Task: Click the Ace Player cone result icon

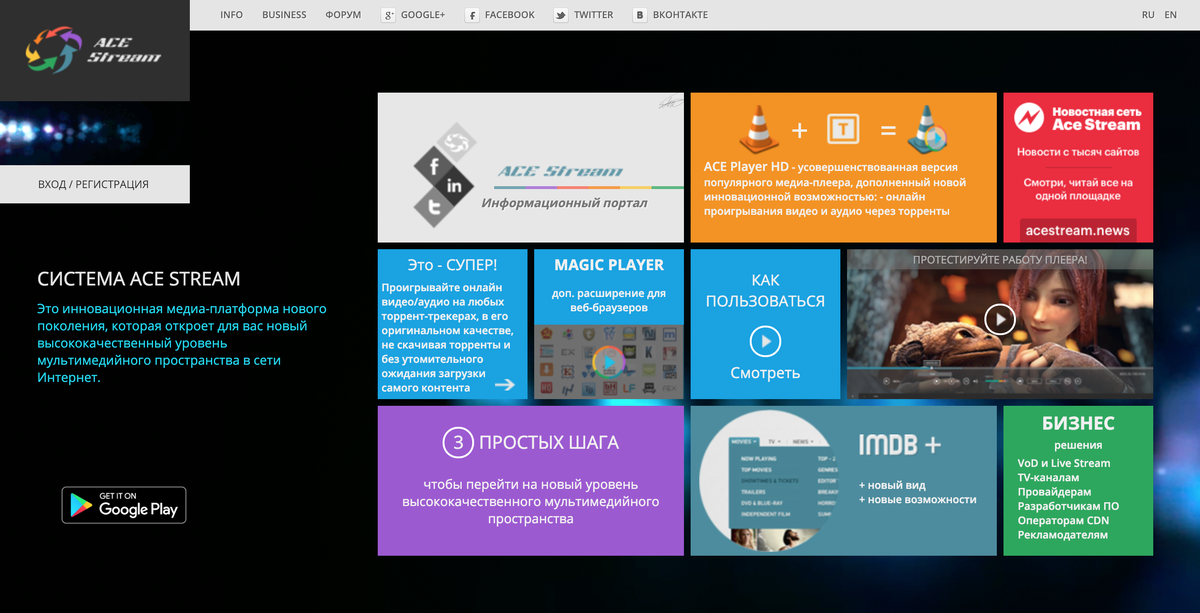Action: (x=926, y=129)
